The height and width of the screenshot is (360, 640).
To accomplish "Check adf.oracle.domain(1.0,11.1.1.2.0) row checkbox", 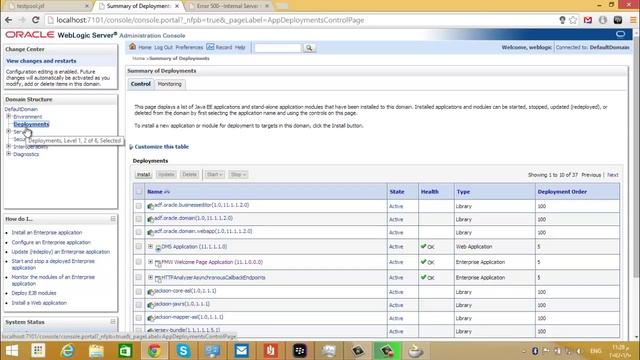I will pyautogui.click(x=139, y=219).
